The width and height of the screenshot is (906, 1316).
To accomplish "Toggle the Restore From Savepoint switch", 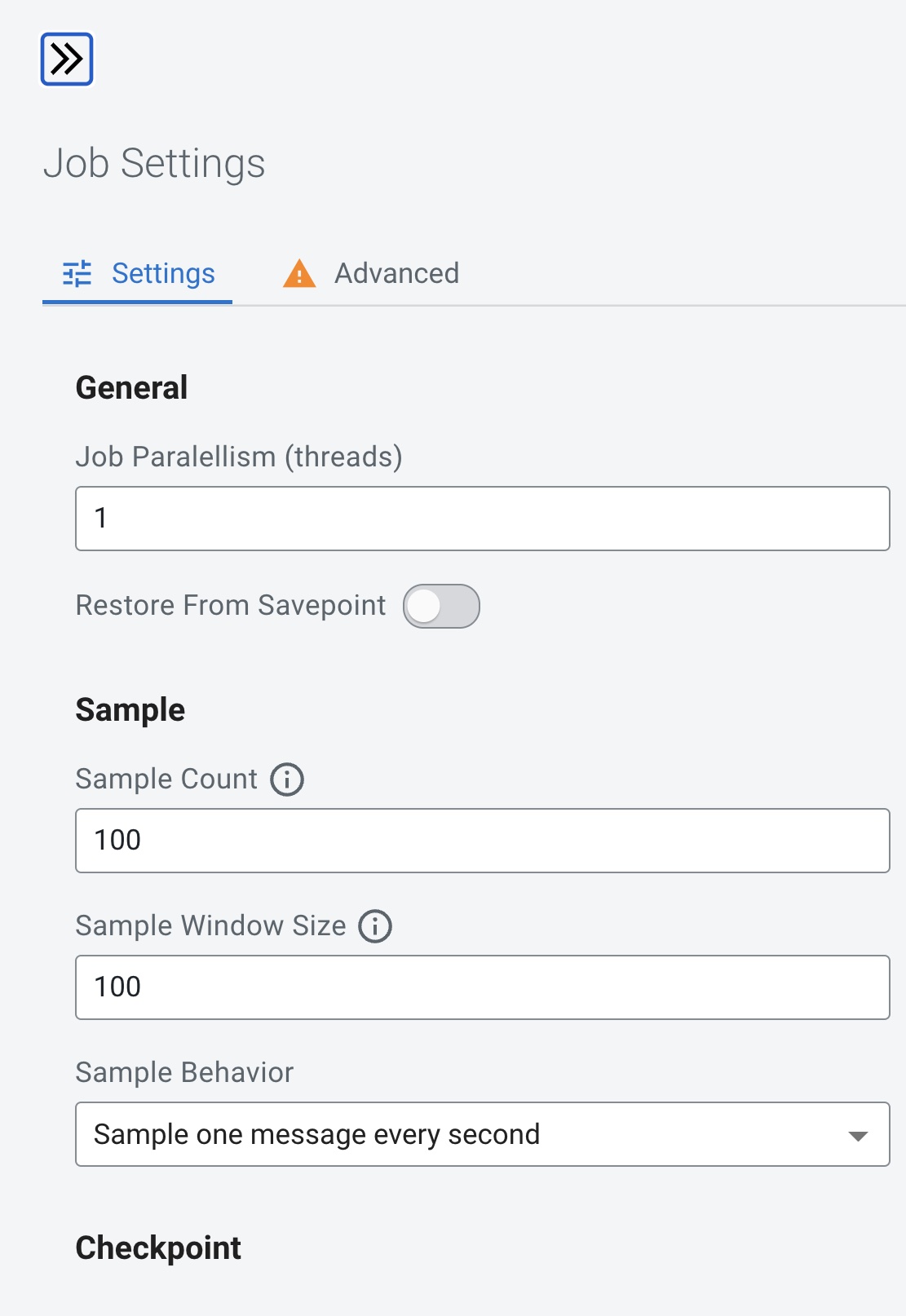I will click(x=441, y=607).
